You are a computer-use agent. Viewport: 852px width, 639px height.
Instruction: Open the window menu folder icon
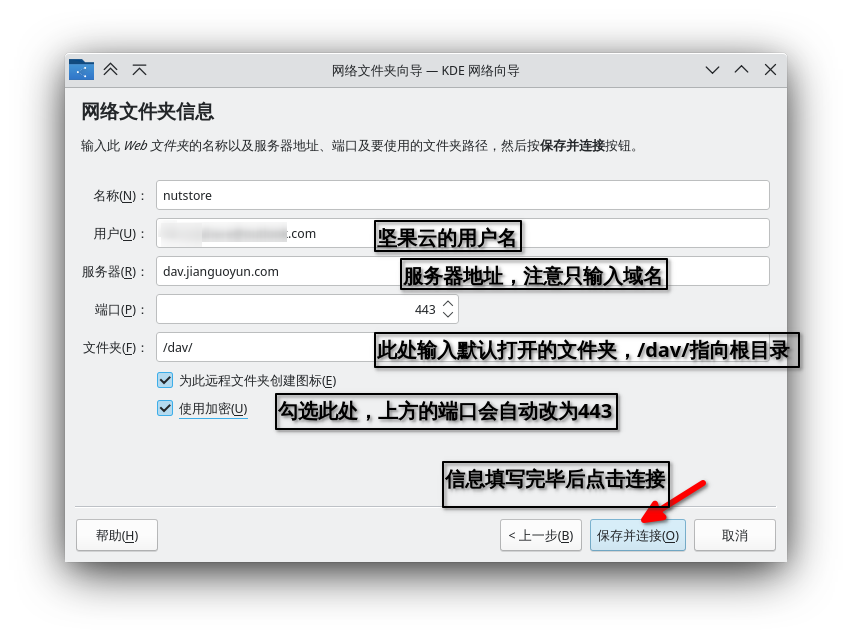[x=81, y=70]
